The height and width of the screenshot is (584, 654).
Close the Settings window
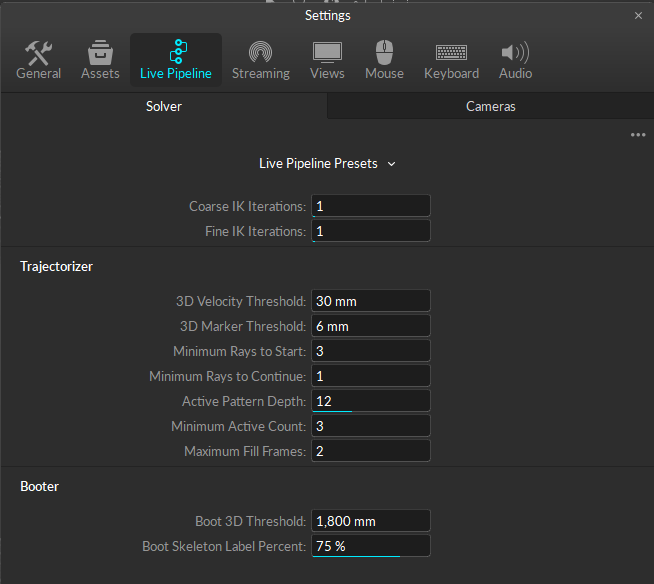tap(639, 16)
